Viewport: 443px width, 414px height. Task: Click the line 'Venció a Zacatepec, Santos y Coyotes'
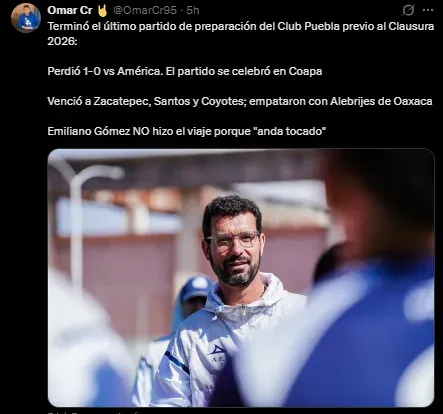point(147,101)
